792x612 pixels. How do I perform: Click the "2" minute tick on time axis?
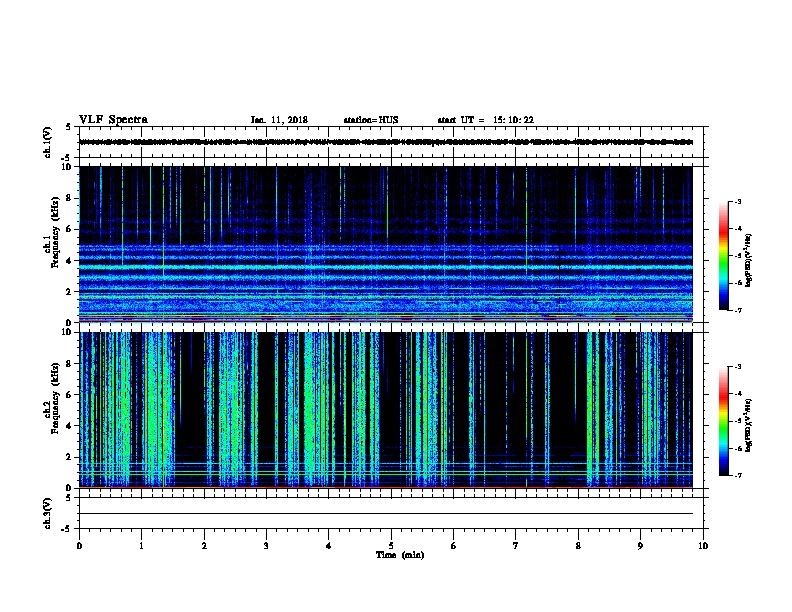coord(204,546)
